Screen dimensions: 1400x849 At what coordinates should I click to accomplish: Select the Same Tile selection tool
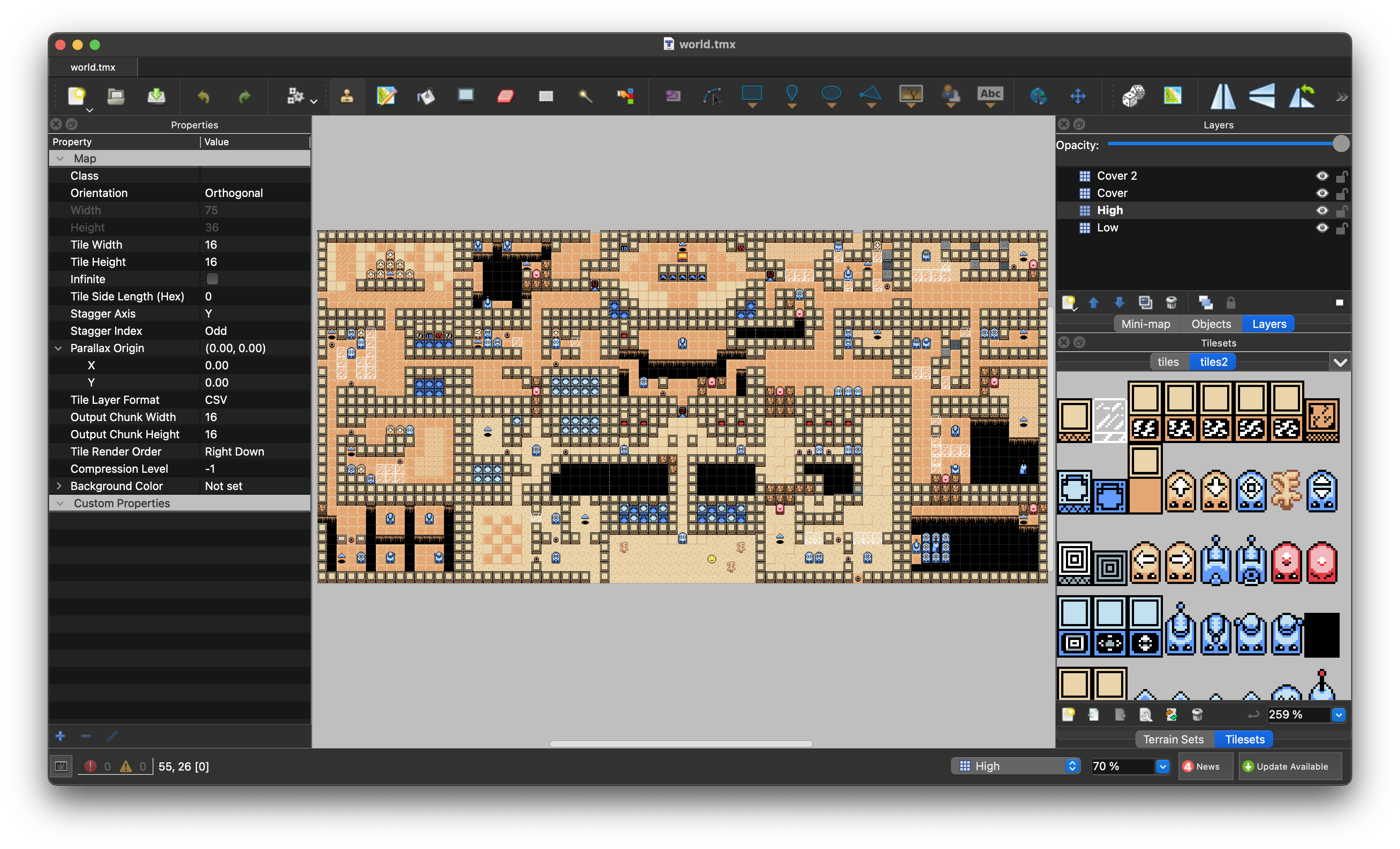click(625, 96)
